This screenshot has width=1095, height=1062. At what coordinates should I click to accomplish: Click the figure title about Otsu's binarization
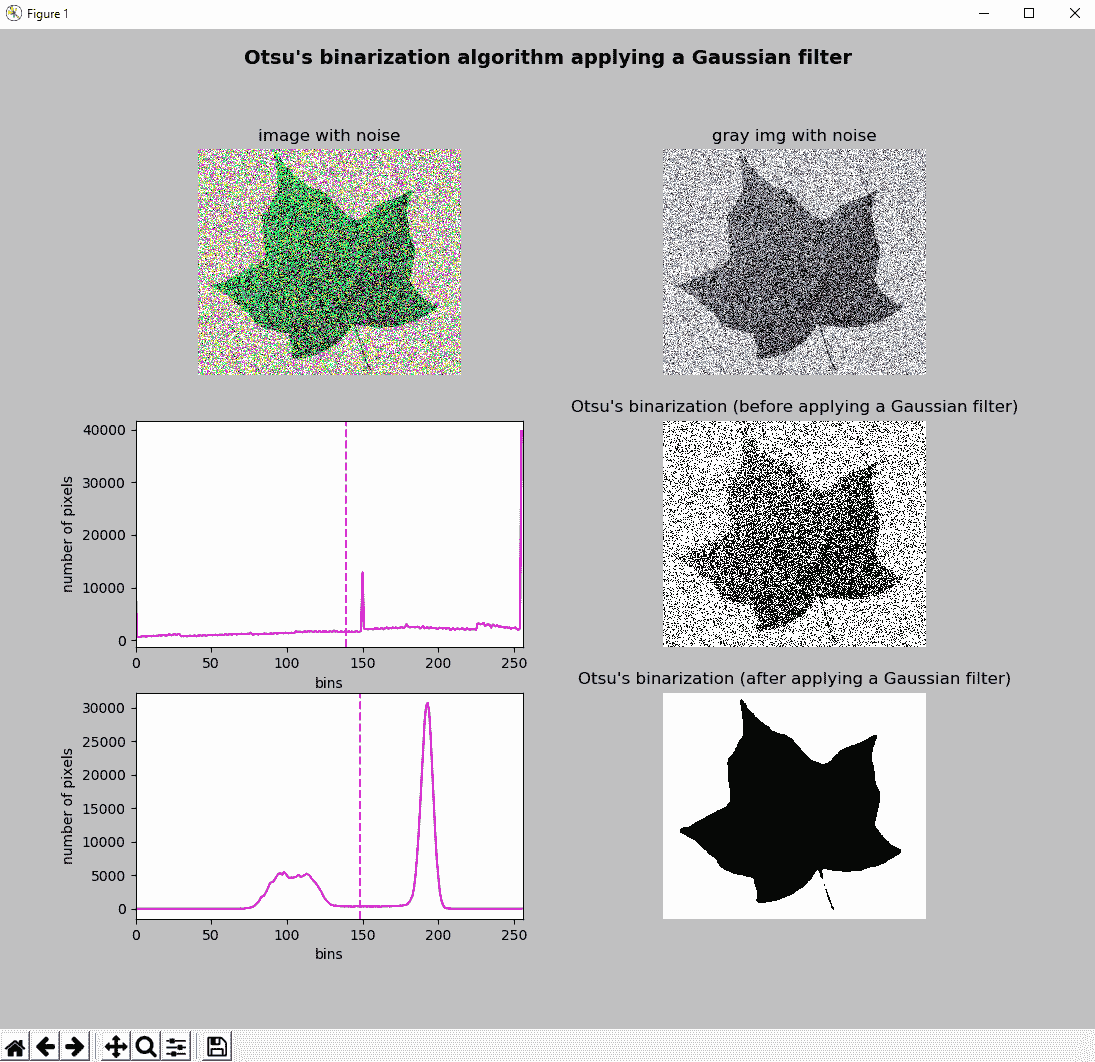coord(547,58)
